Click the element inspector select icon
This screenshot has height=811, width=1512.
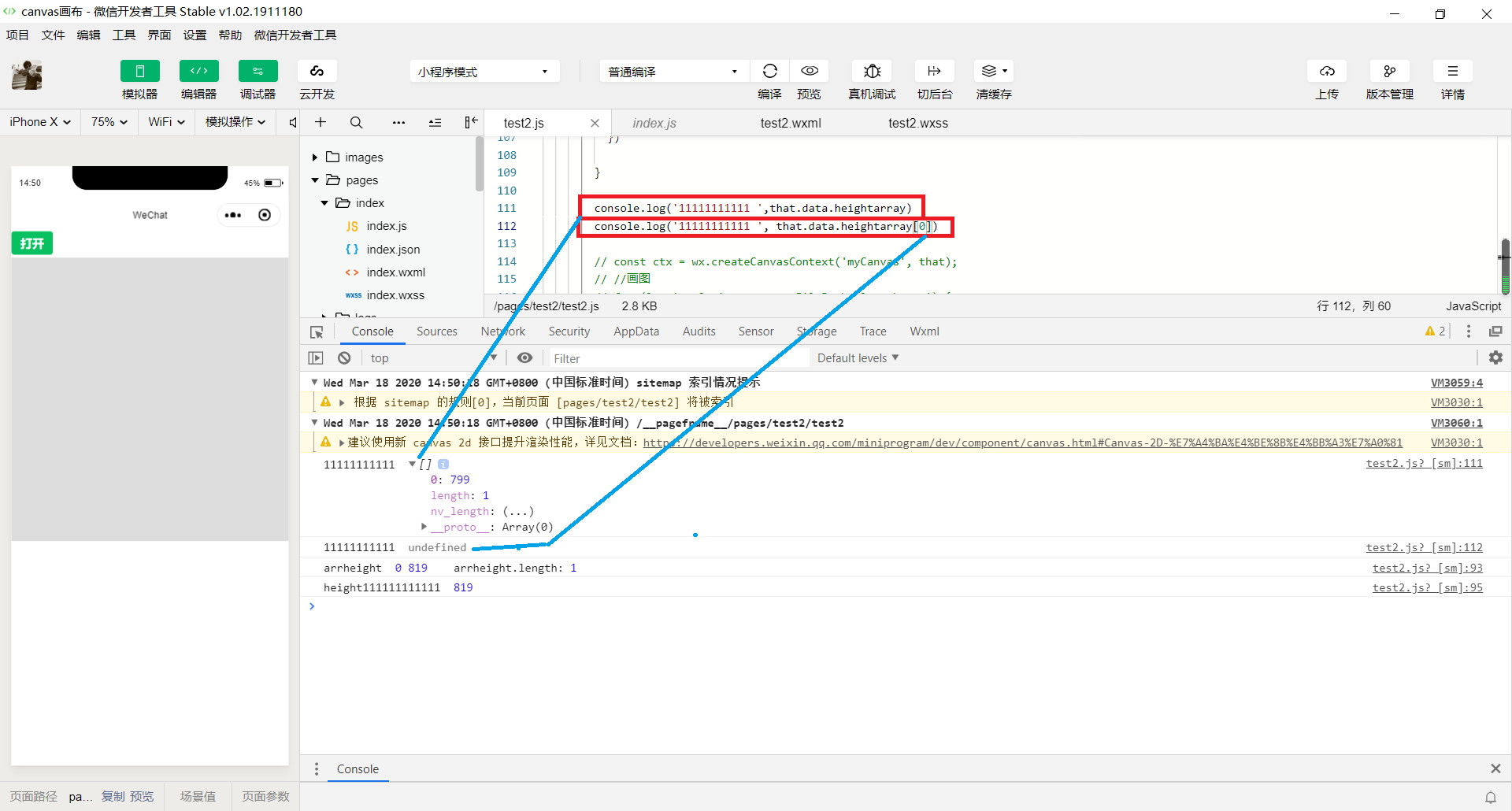[x=317, y=331]
